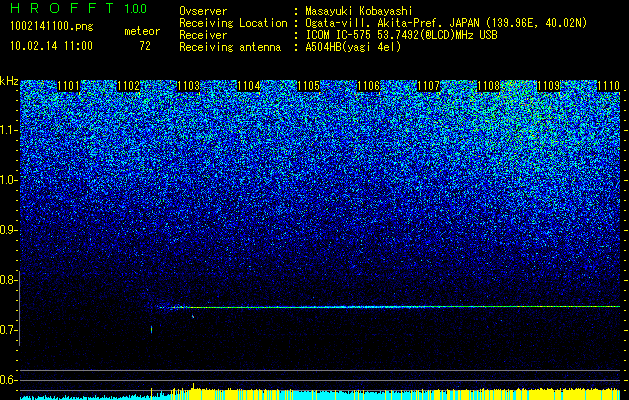The height and width of the screenshot is (400, 629).
Task: Click the antenna text A504HB(yagi 4el)
Action: (353, 47)
